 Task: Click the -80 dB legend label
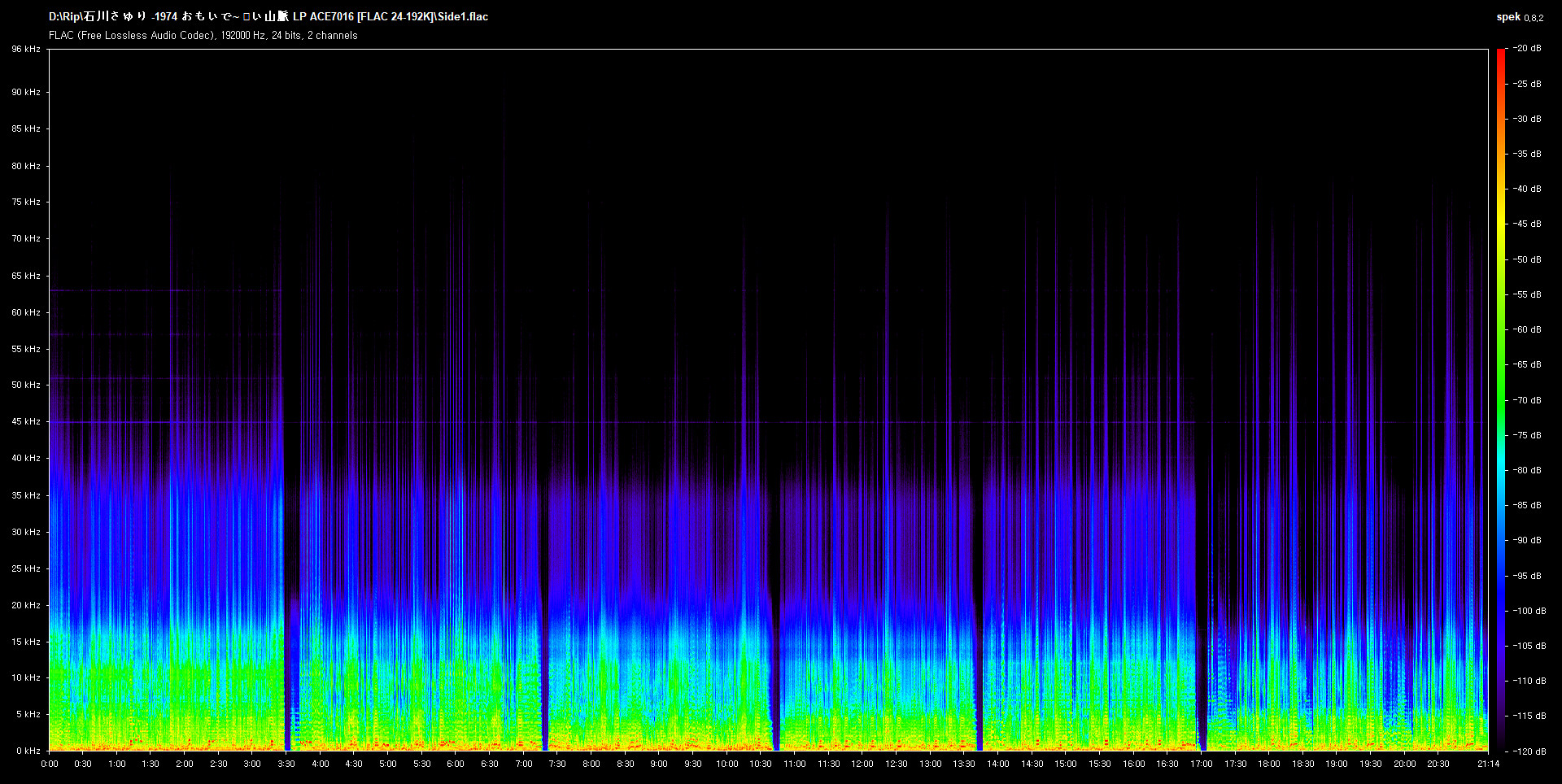tap(1527, 470)
